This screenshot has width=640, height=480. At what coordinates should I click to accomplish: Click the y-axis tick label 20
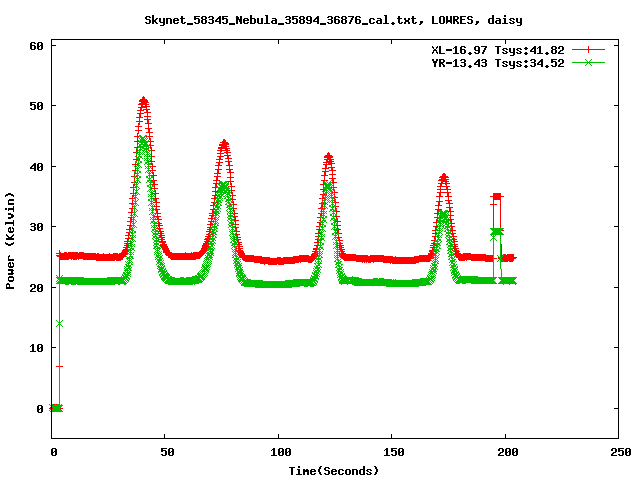pos(36,288)
